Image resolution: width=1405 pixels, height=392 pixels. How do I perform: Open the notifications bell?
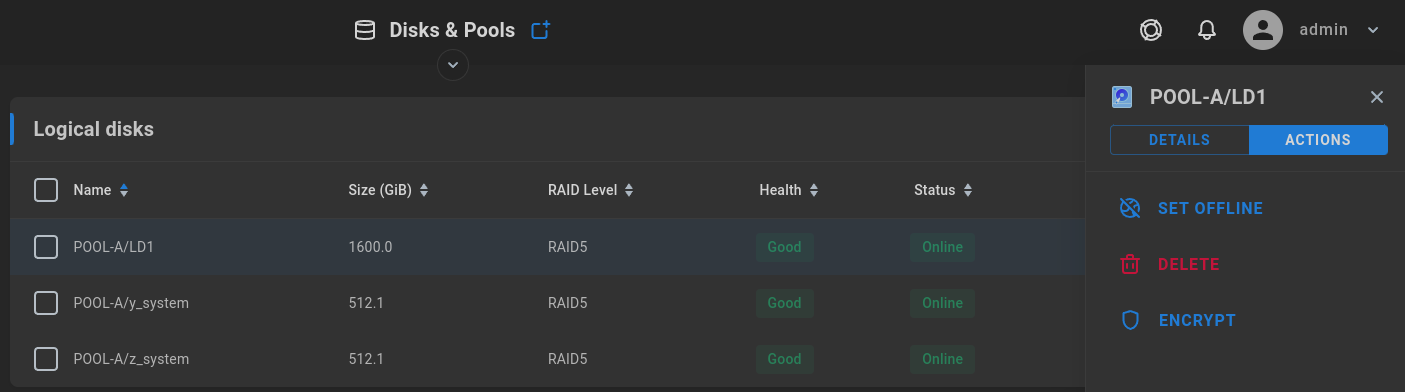point(1207,30)
